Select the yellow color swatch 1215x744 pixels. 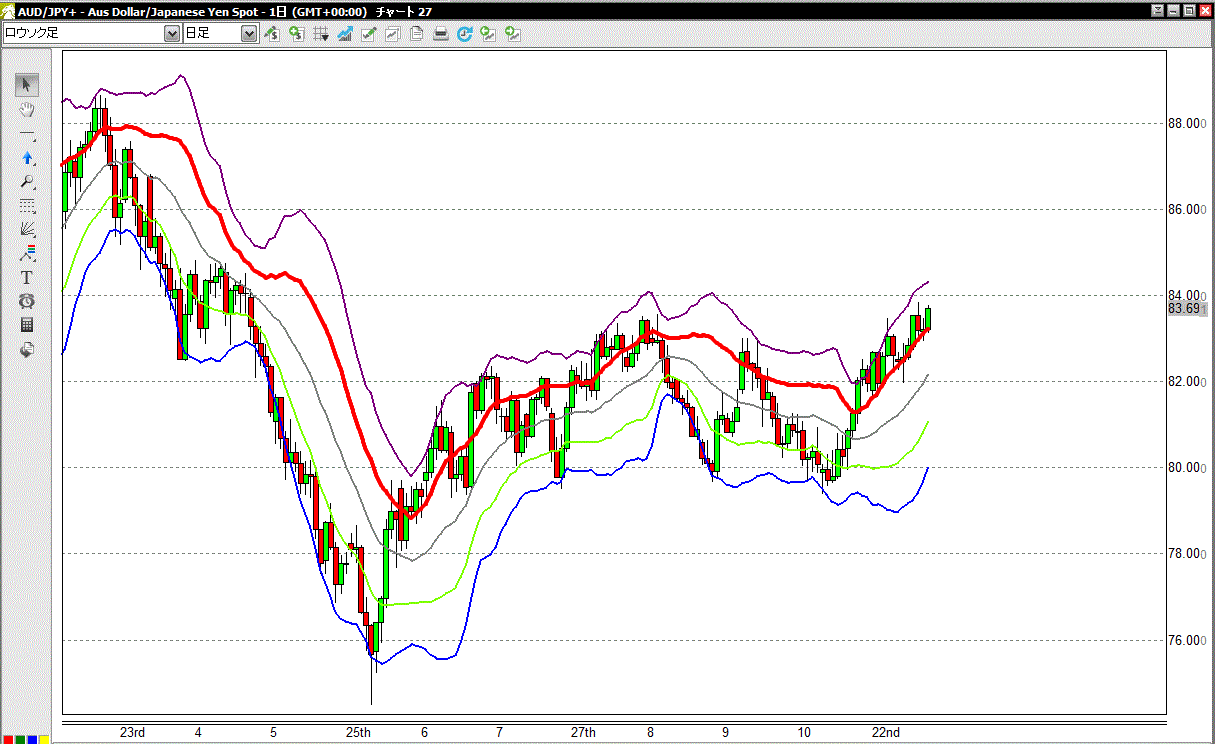44,740
